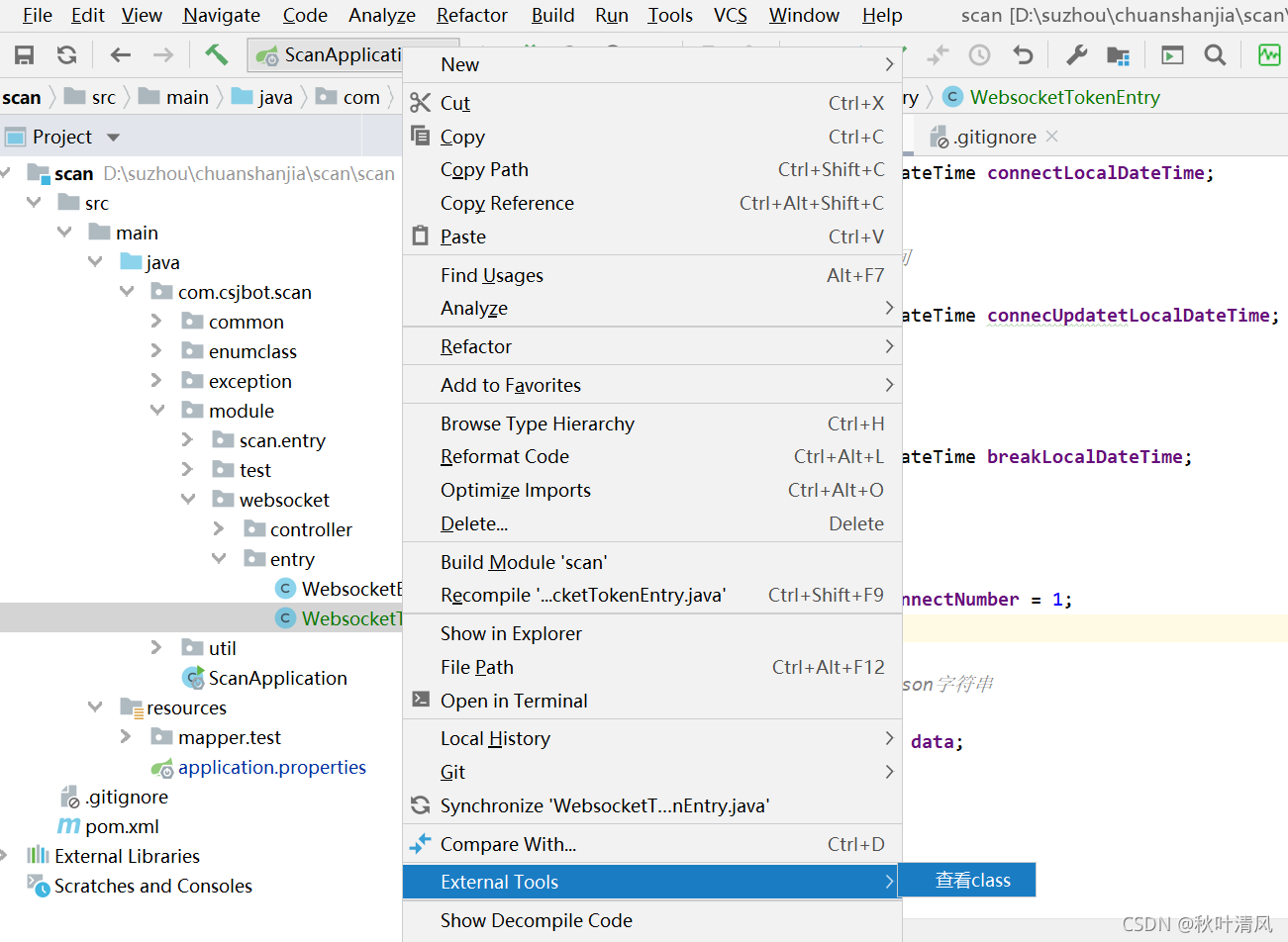The image size is (1288, 942).
Task: Choose Find Usages in context menu
Action: pyautogui.click(x=652, y=276)
